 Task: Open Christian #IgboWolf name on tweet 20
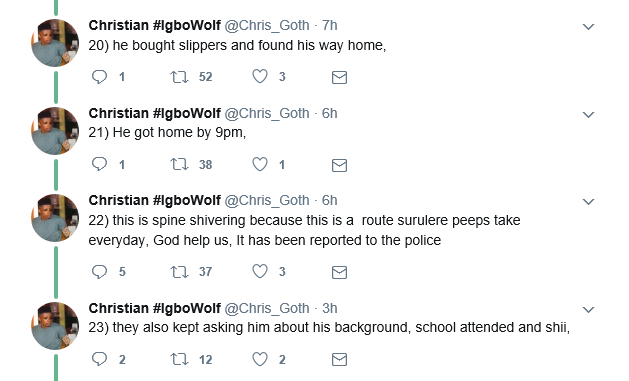click(x=154, y=25)
